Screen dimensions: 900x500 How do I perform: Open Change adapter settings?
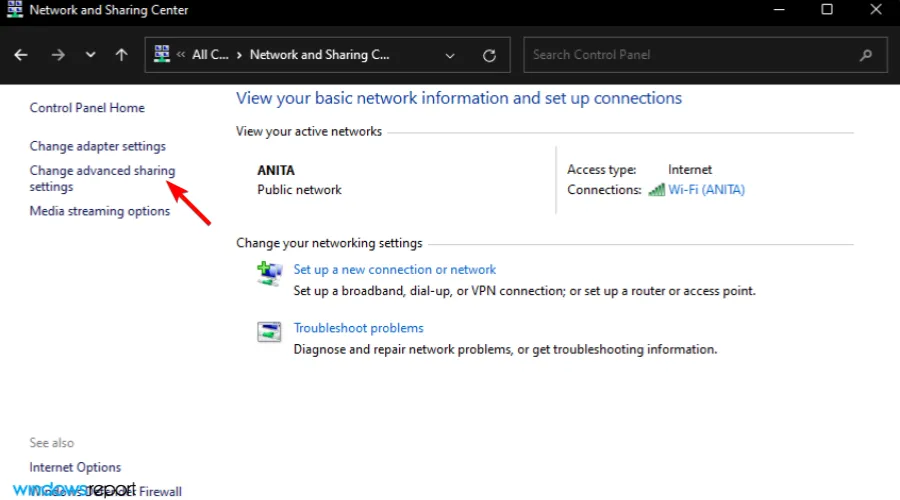click(97, 147)
